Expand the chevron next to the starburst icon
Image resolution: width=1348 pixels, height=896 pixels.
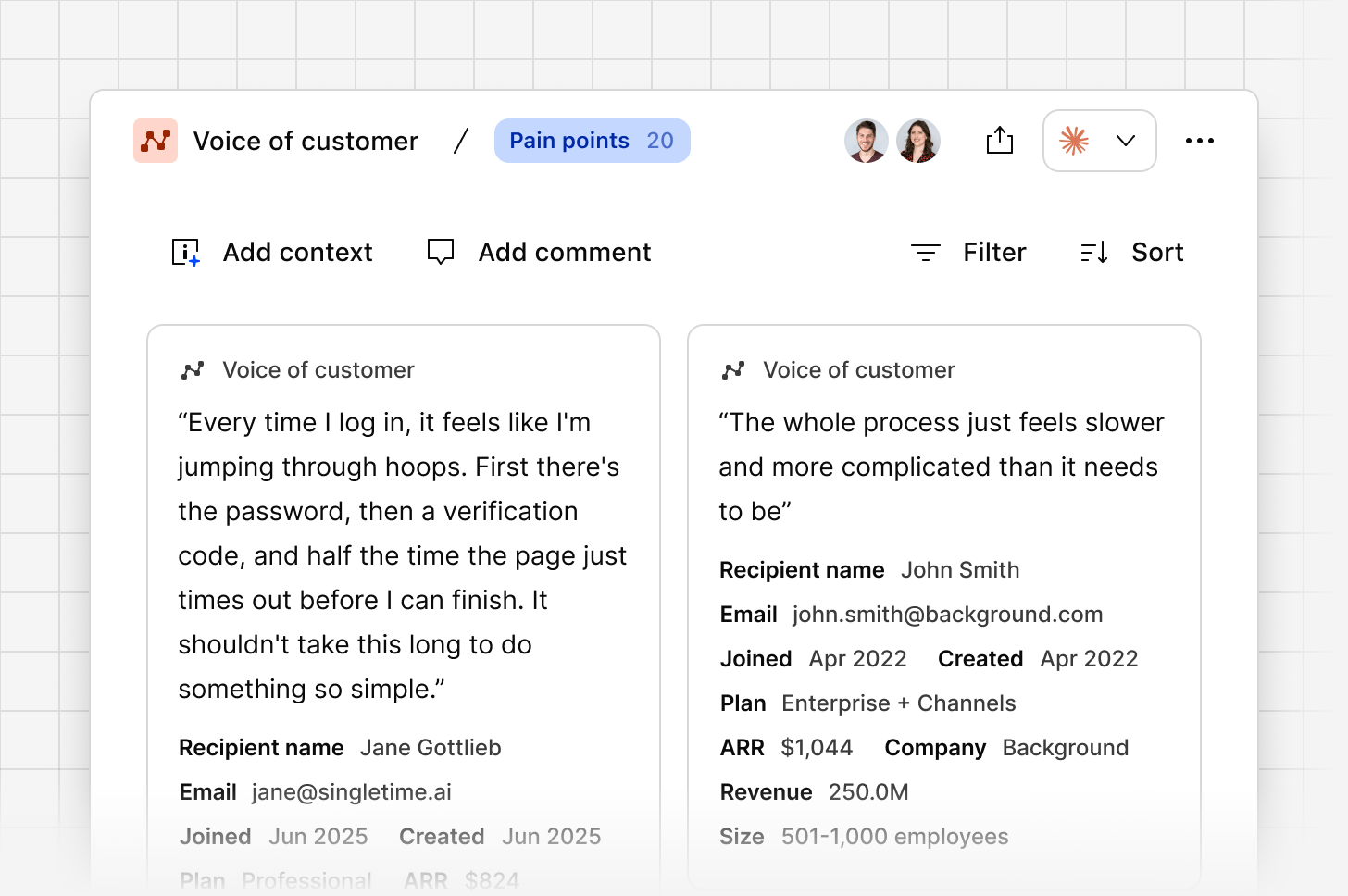click(x=1126, y=141)
